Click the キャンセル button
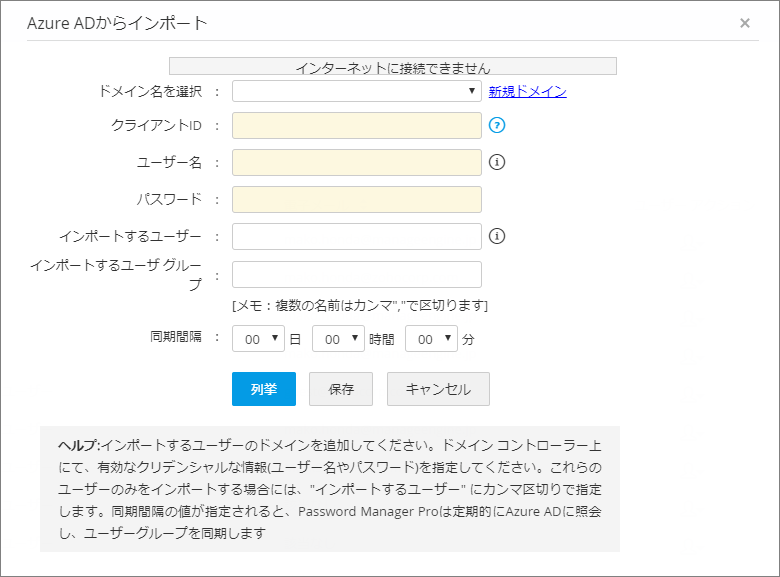780x577 pixels. point(438,389)
